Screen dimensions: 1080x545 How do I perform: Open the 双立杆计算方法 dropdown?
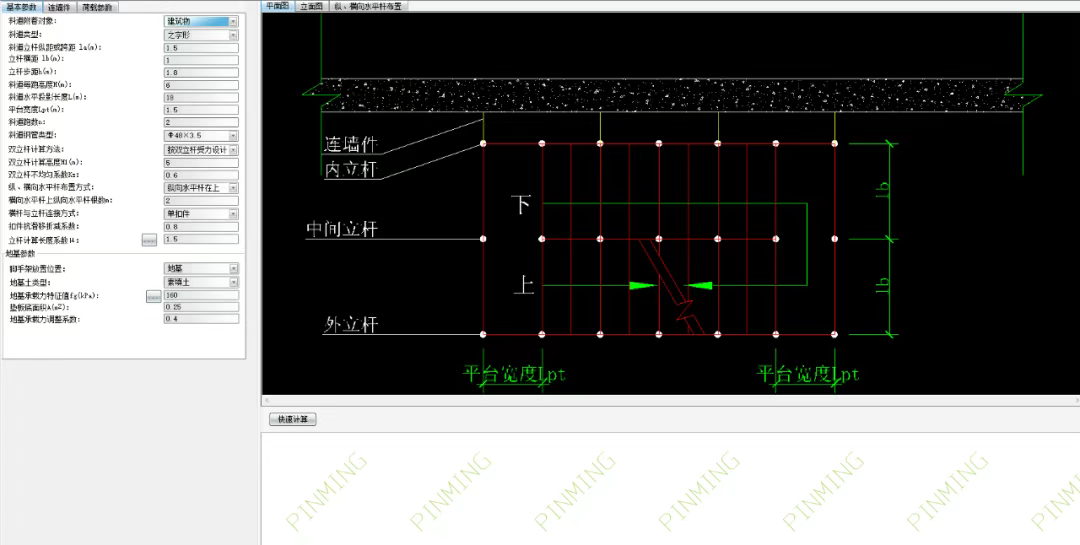pos(201,150)
